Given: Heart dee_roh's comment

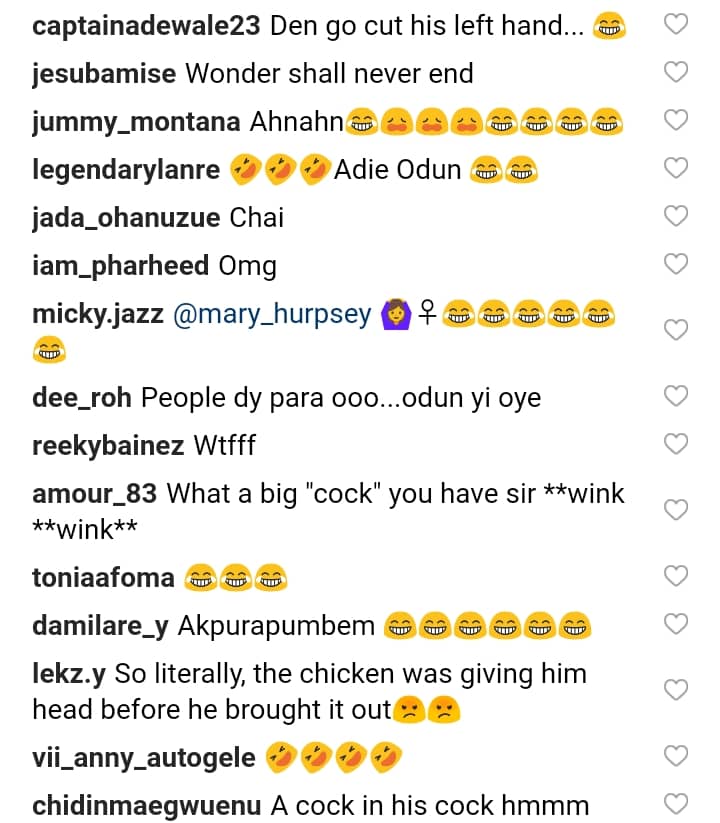Looking at the screenshot, I should [676, 396].
